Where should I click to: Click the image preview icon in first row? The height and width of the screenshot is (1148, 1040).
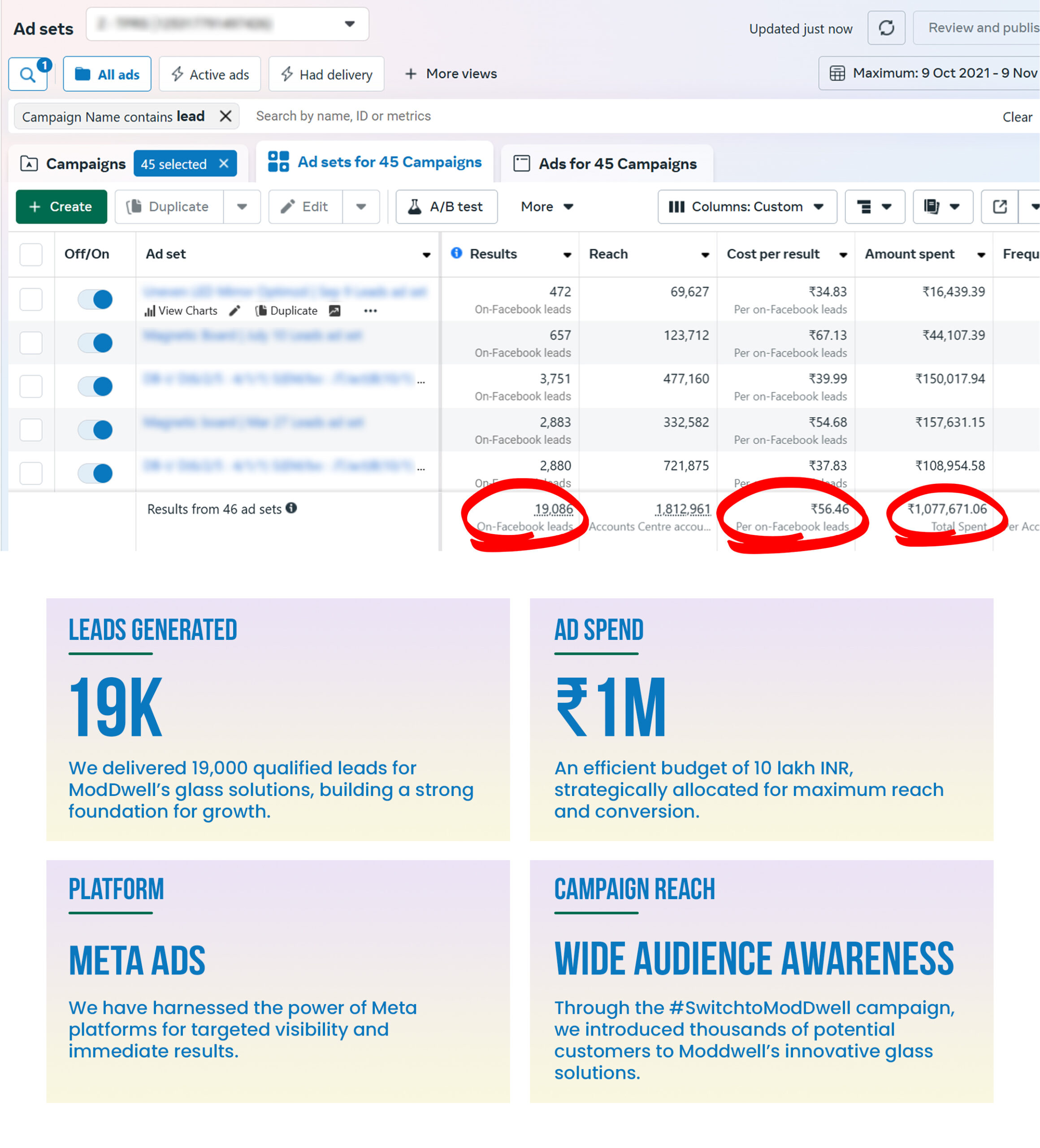click(x=335, y=311)
